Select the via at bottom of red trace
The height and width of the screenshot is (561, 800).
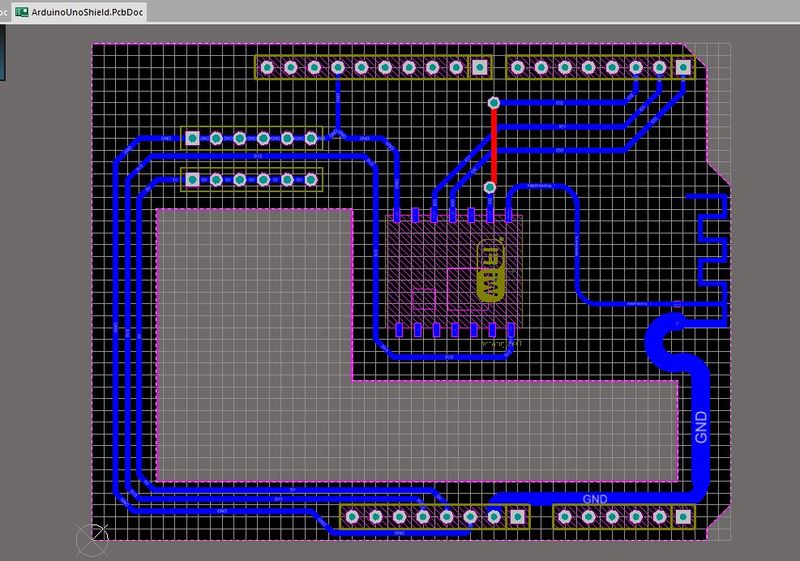(x=490, y=187)
